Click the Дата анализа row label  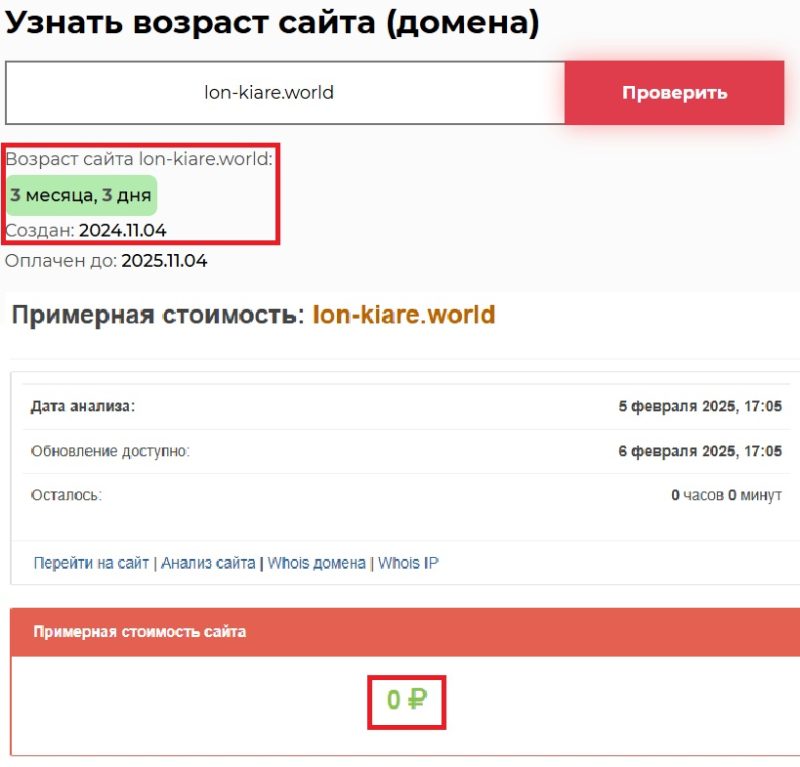83,406
